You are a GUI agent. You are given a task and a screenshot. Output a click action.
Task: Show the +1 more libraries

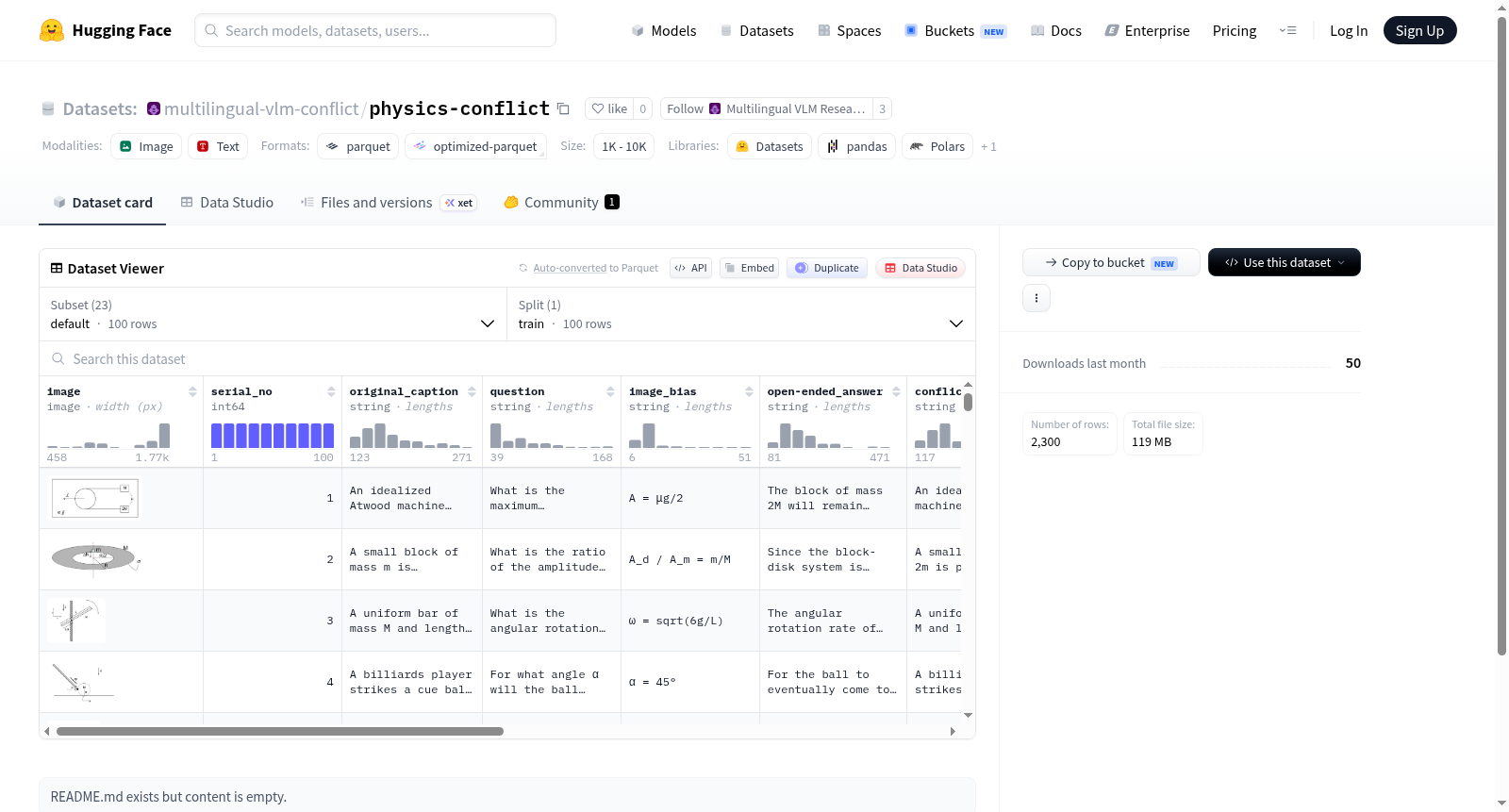pyautogui.click(x=988, y=146)
